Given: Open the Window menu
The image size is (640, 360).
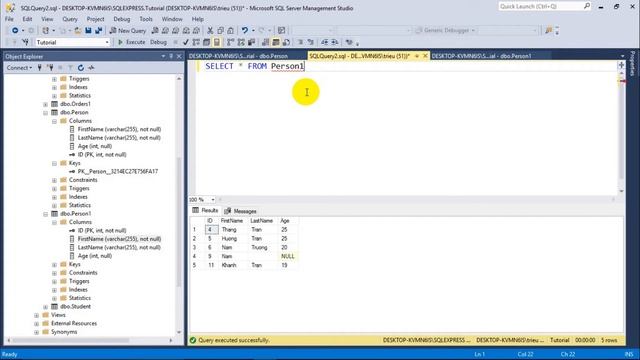Looking at the screenshot, I should click(x=172, y=19).
